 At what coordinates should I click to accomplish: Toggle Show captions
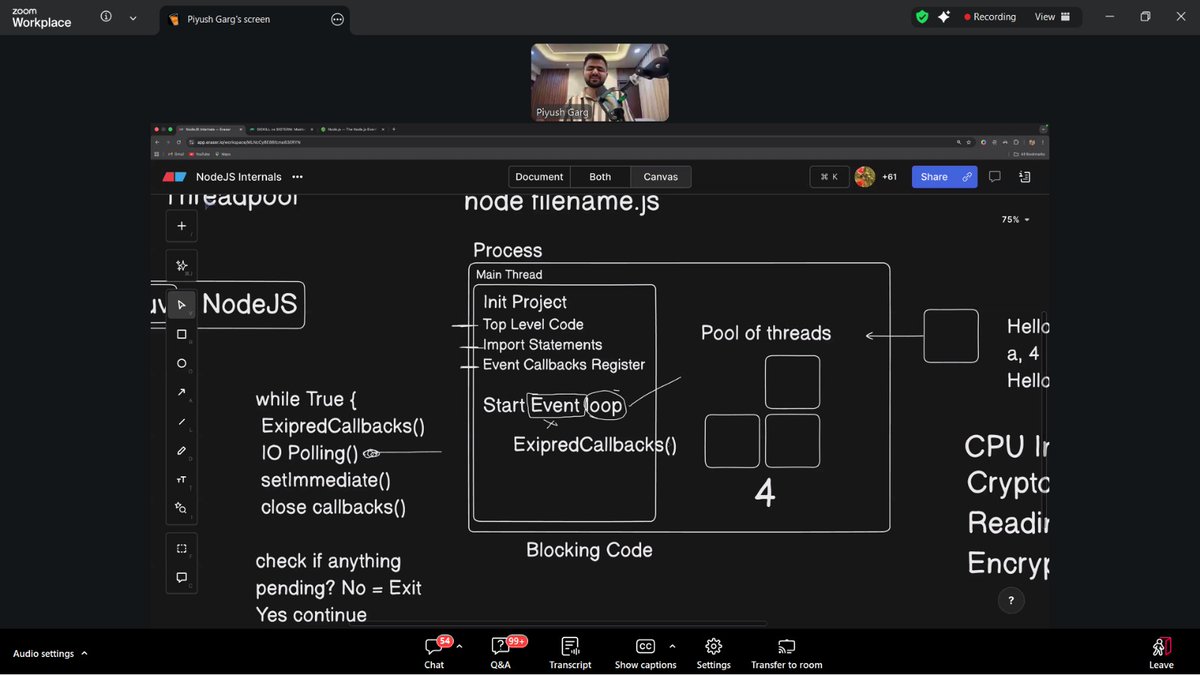(x=645, y=653)
